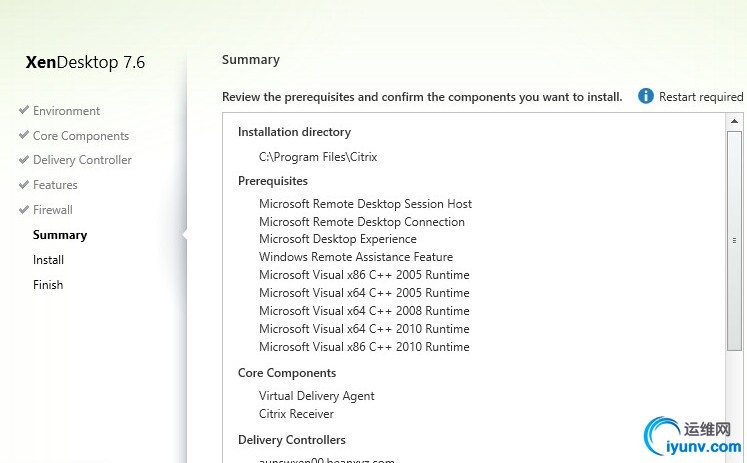This screenshot has height=463, width=747.
Task: Click the blue Restart required info icon
Action: click(x=646, y=96)
